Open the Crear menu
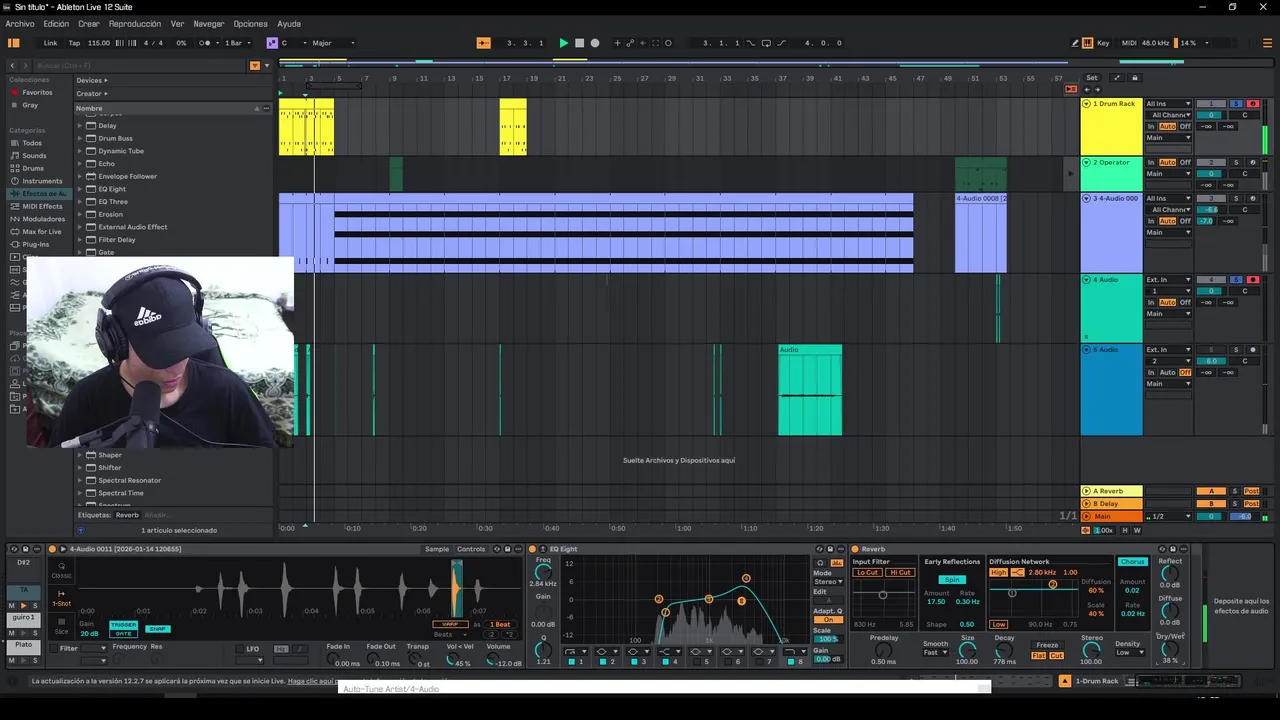 point(89,24)
